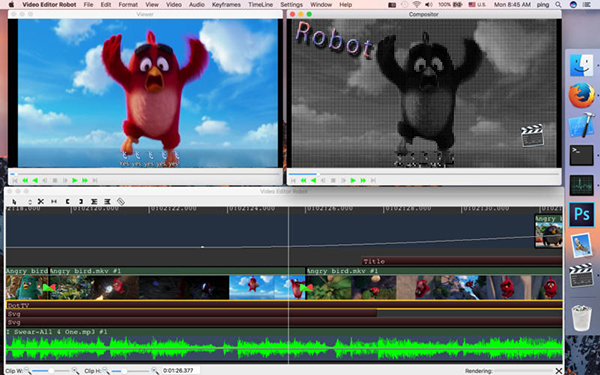Screen dimensions: 600x375
Task: Open Terminal from the Dock
Action: point(581,155)
